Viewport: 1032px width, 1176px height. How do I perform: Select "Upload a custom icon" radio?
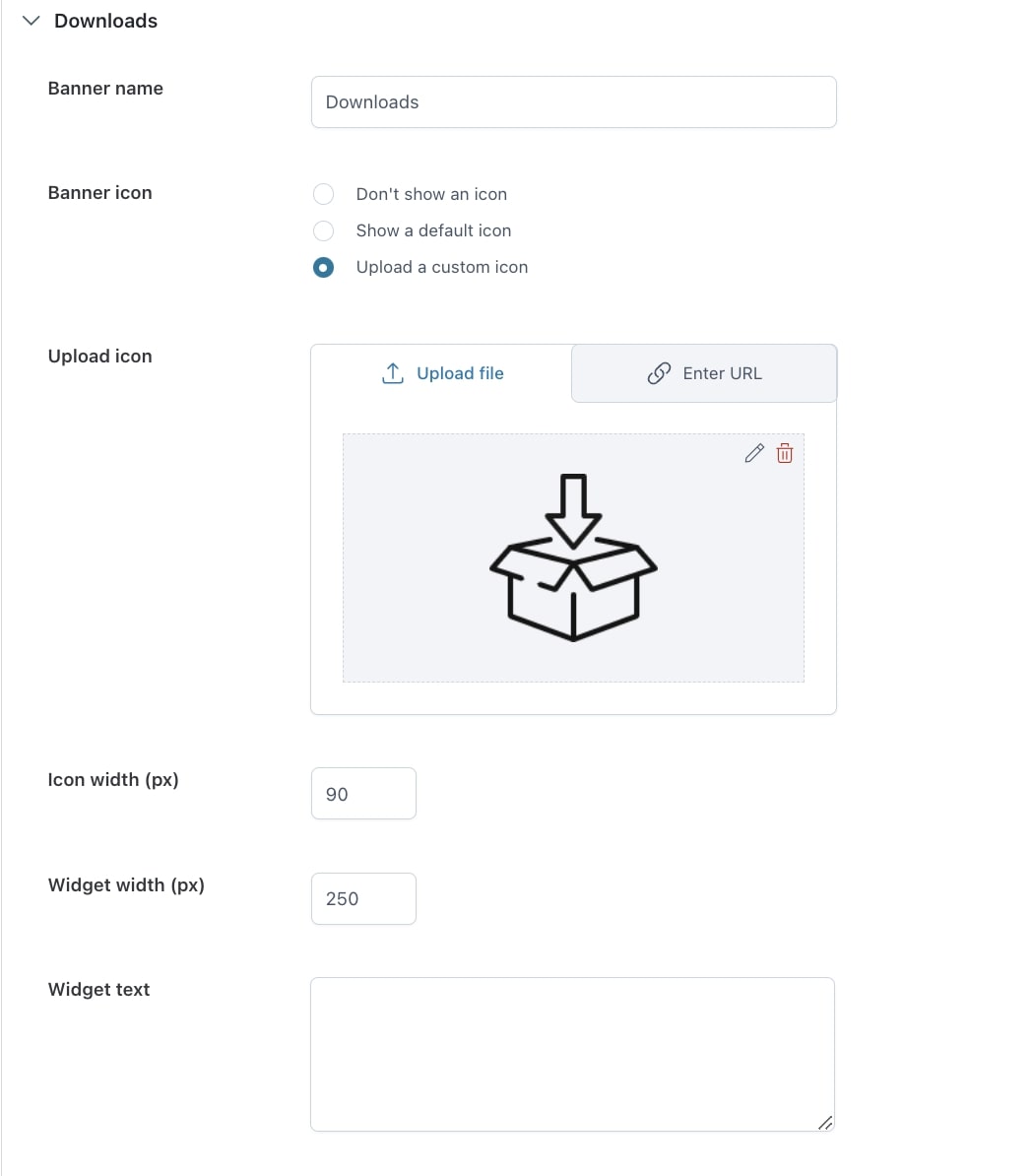(323, 267)
